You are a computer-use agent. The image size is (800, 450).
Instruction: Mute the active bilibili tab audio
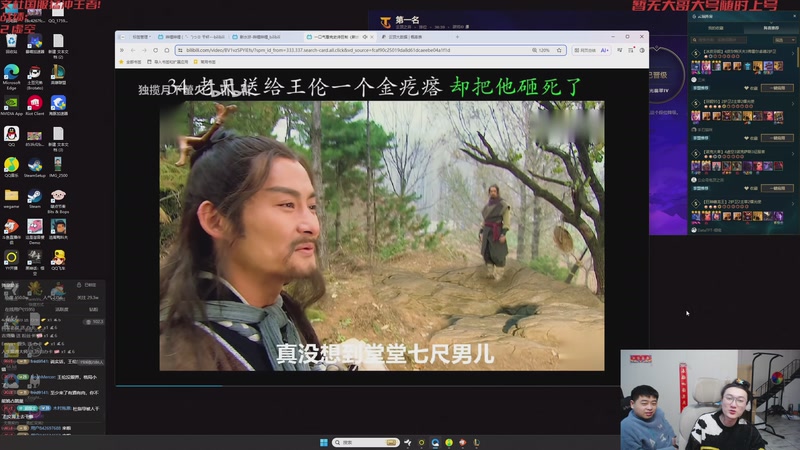point(365,37)
